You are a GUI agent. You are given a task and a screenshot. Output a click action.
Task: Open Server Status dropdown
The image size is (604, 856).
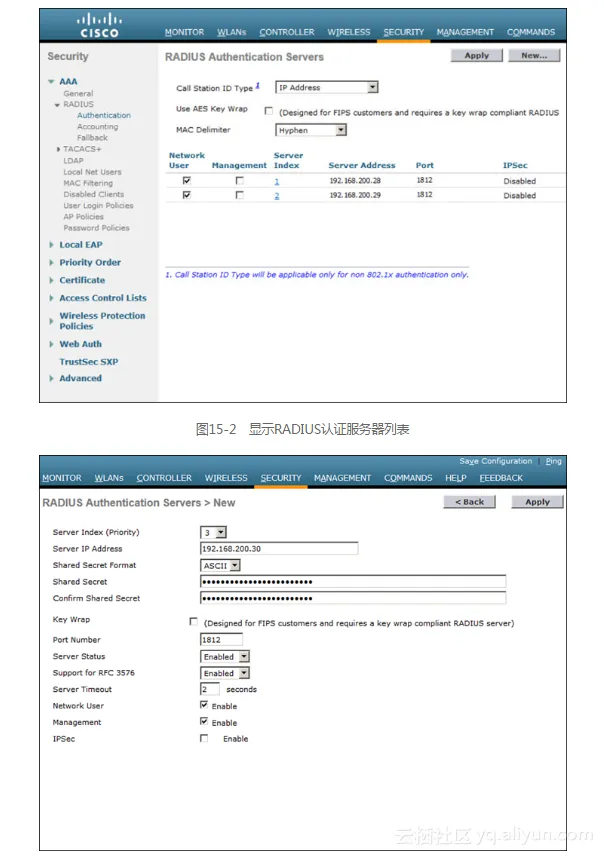coord(225,657)
